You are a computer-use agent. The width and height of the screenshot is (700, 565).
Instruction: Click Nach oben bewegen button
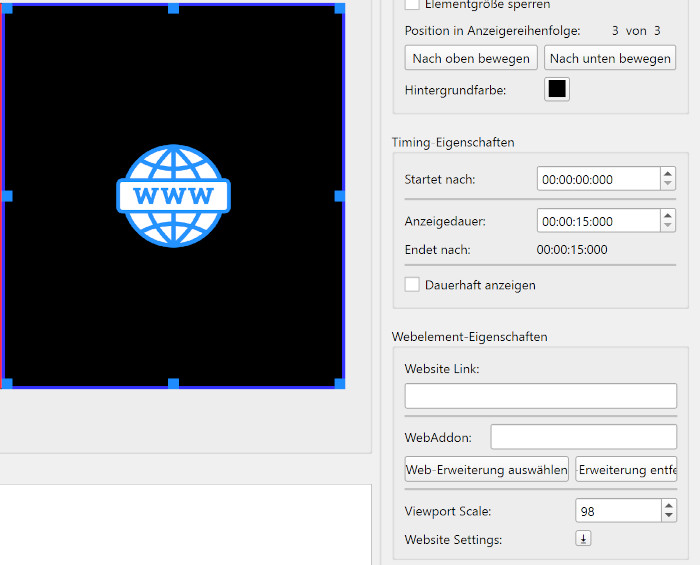click(x=471, y=58)
